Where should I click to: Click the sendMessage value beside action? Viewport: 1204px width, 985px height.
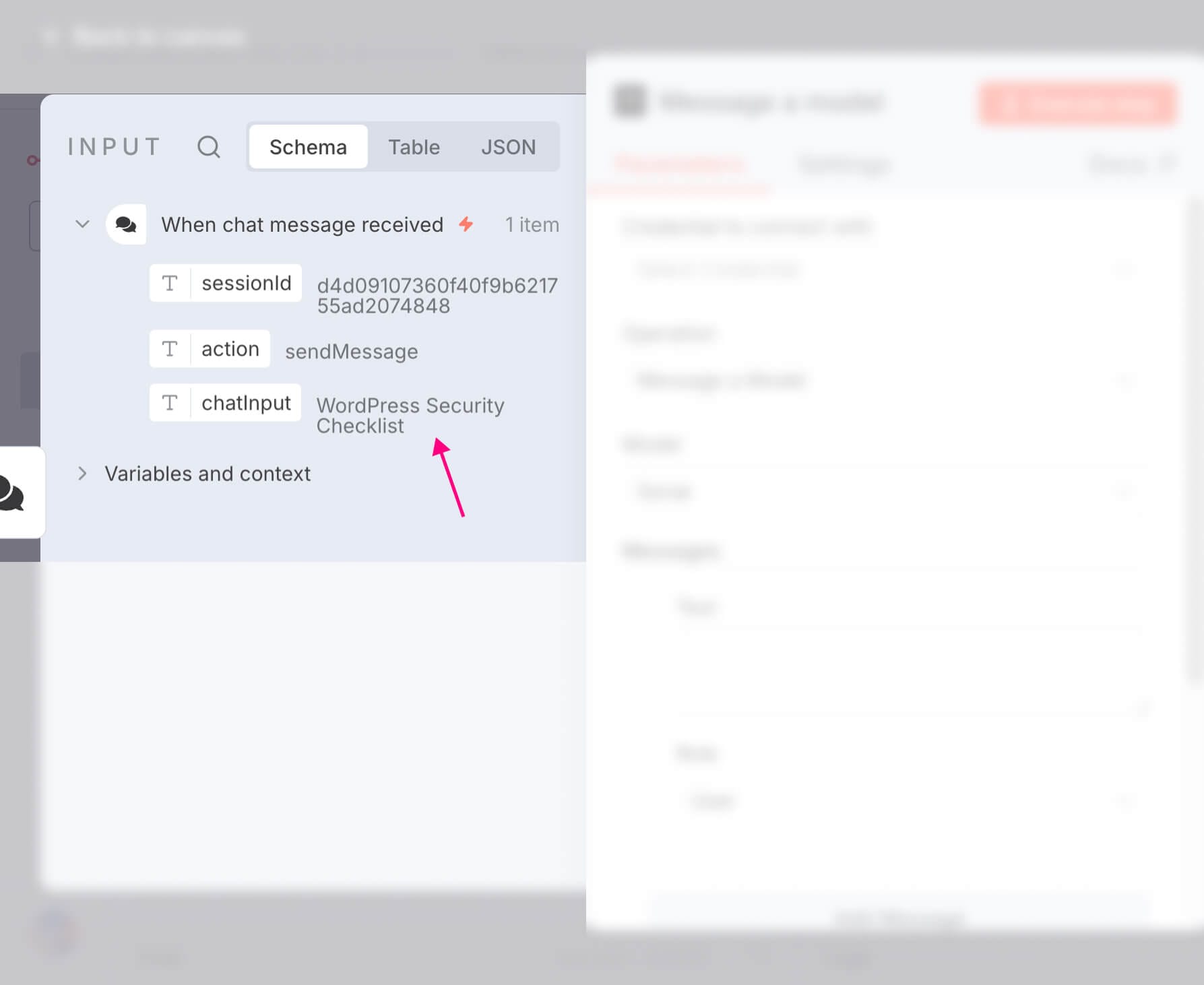pyautogui.click(x=351, y=351)
